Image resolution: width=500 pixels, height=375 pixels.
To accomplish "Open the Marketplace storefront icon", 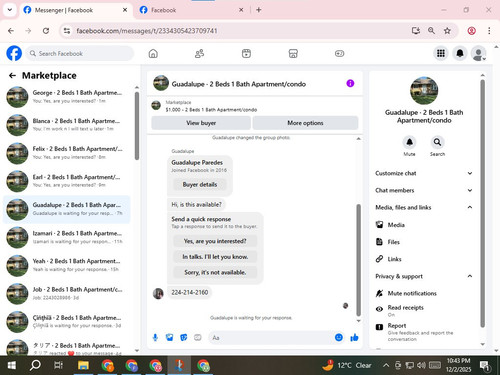I will pyautogui.click(x=293, y=53).
